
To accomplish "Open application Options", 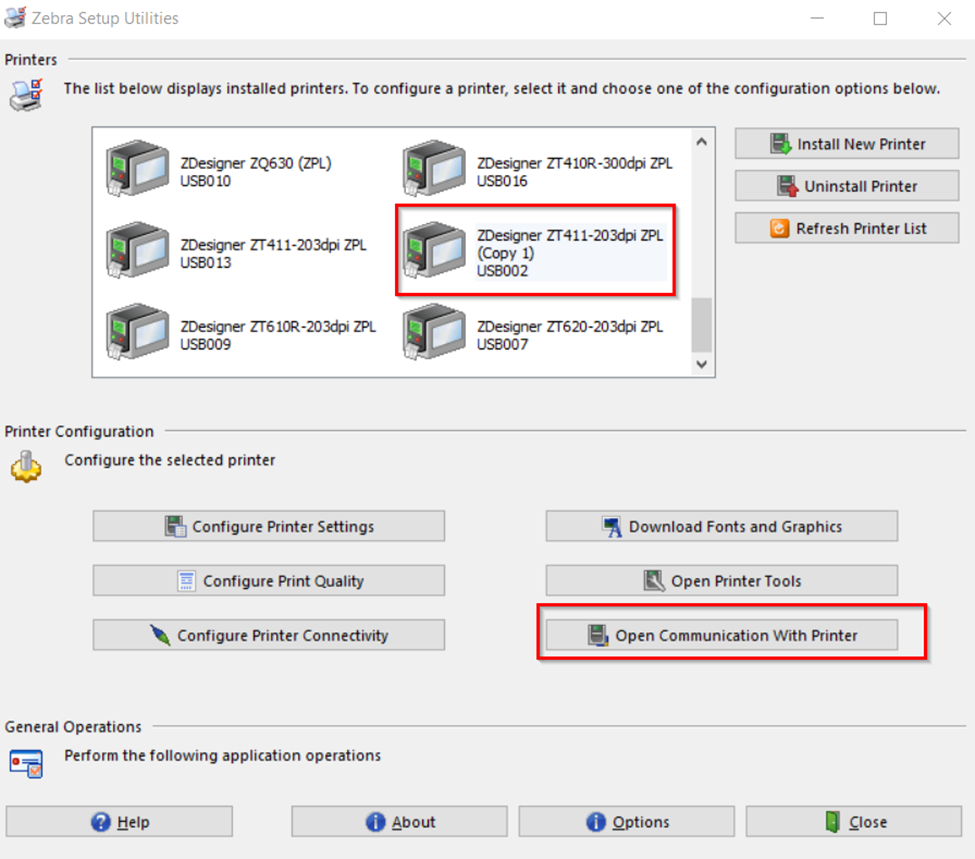I will tap(628, 822).
